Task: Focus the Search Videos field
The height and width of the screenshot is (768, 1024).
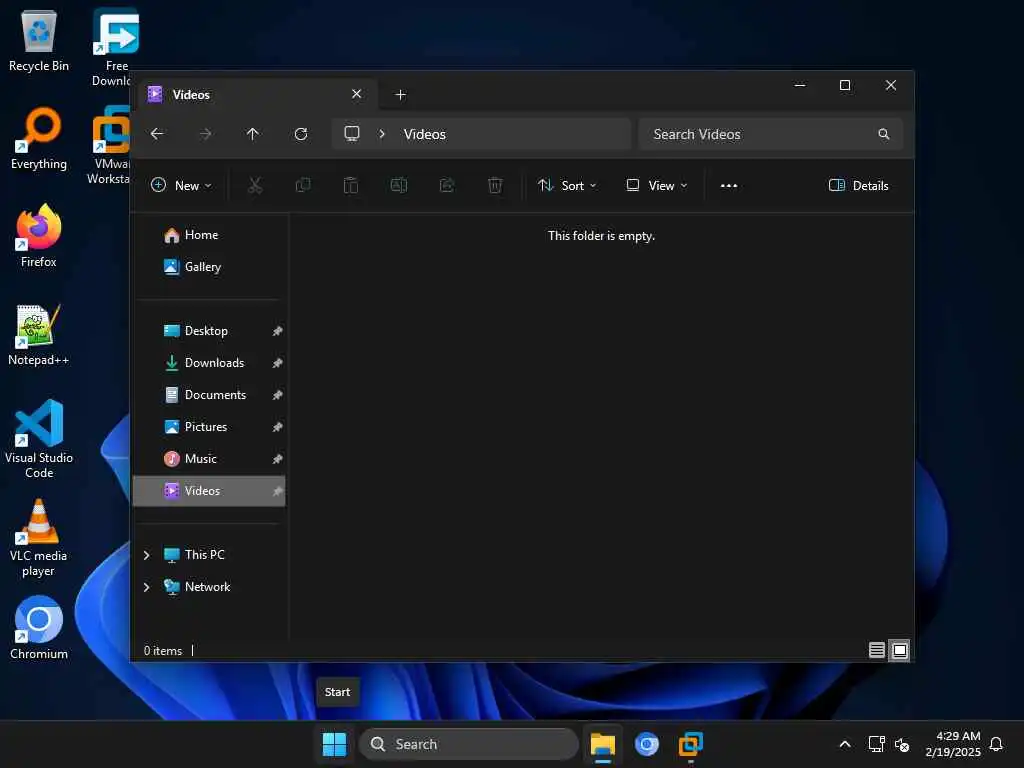Action: pos(771,134)
